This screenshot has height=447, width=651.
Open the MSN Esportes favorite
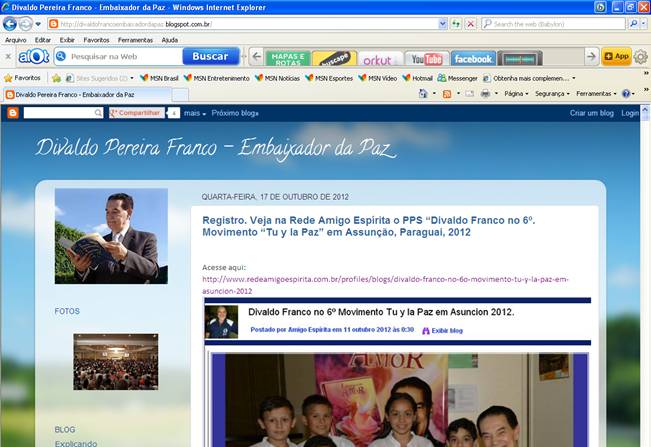click(x=328, y=78)
